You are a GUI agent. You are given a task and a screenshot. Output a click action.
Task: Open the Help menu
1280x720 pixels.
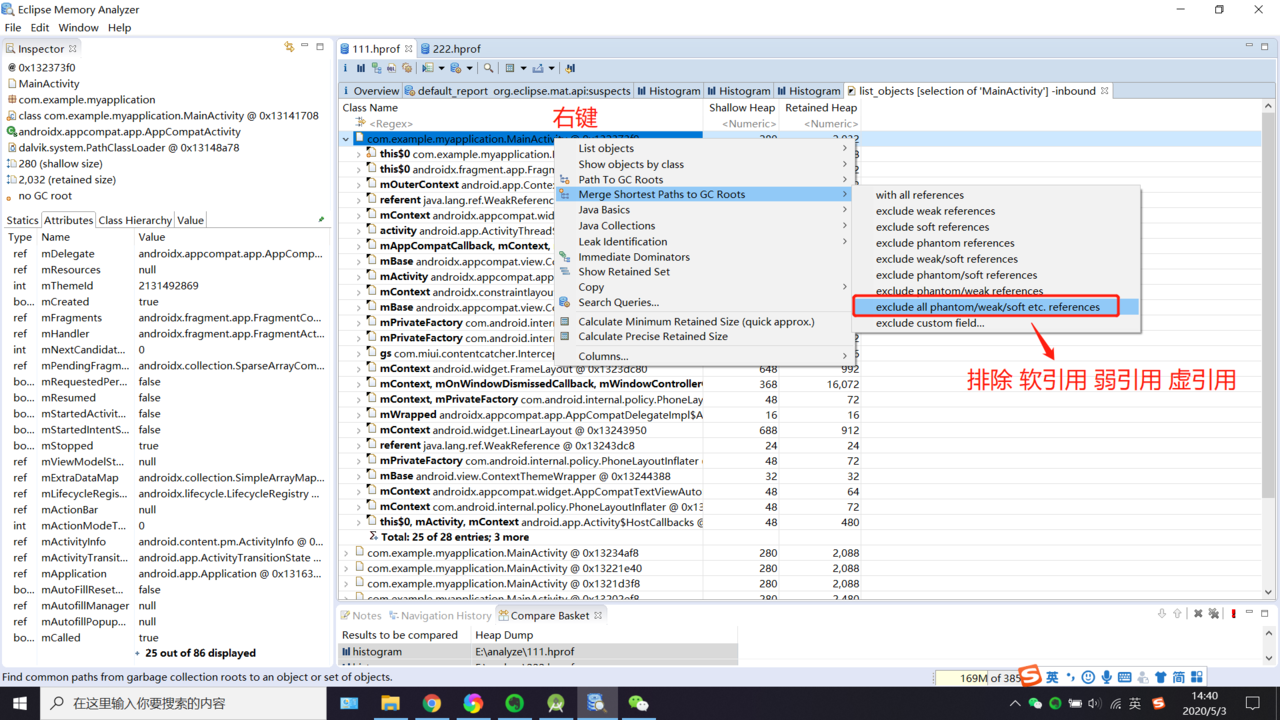[119, 27]
